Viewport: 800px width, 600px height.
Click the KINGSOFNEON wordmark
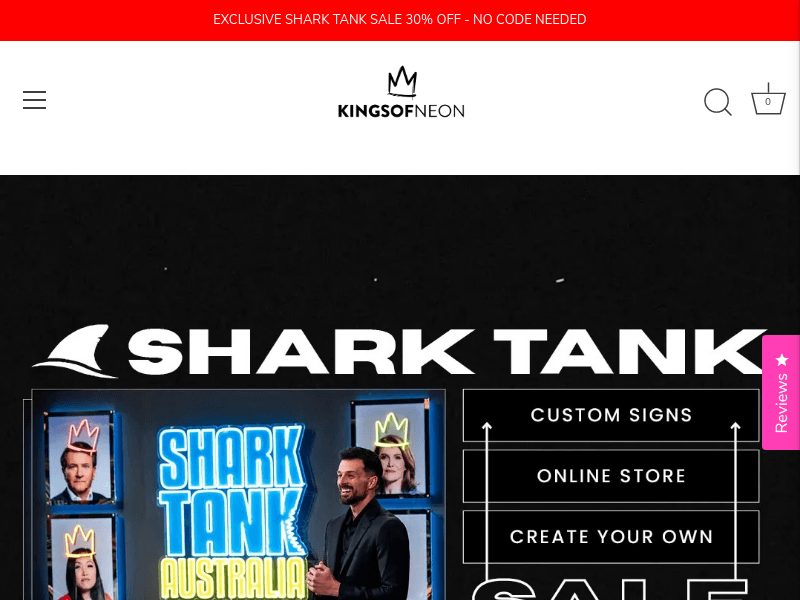[401, 111]
